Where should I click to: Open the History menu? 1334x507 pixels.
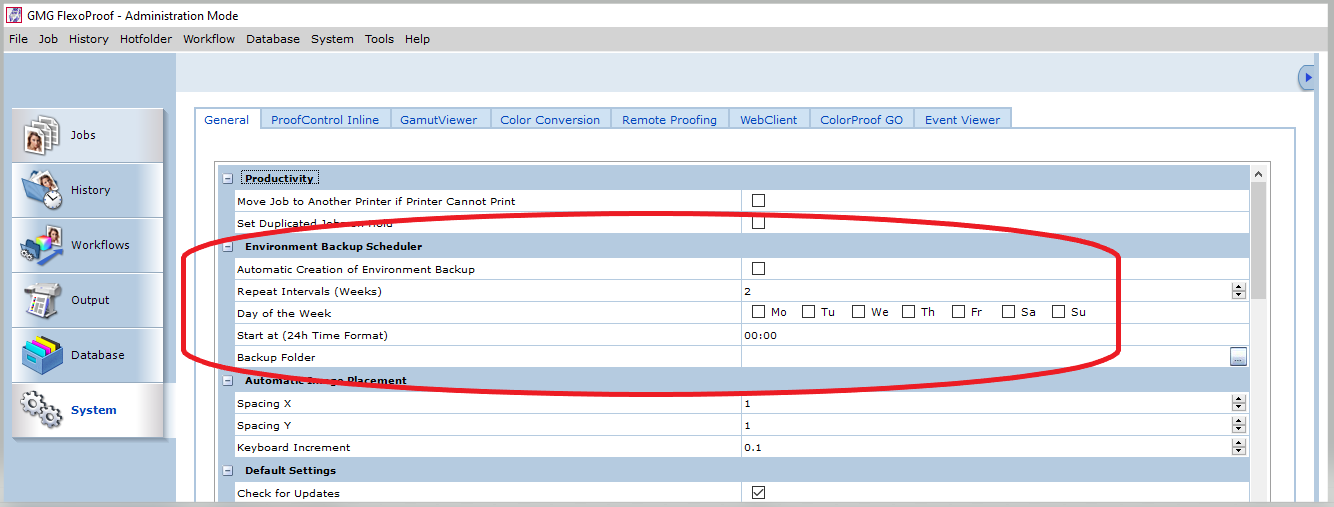pyautogui.click(x=89, y=39)
